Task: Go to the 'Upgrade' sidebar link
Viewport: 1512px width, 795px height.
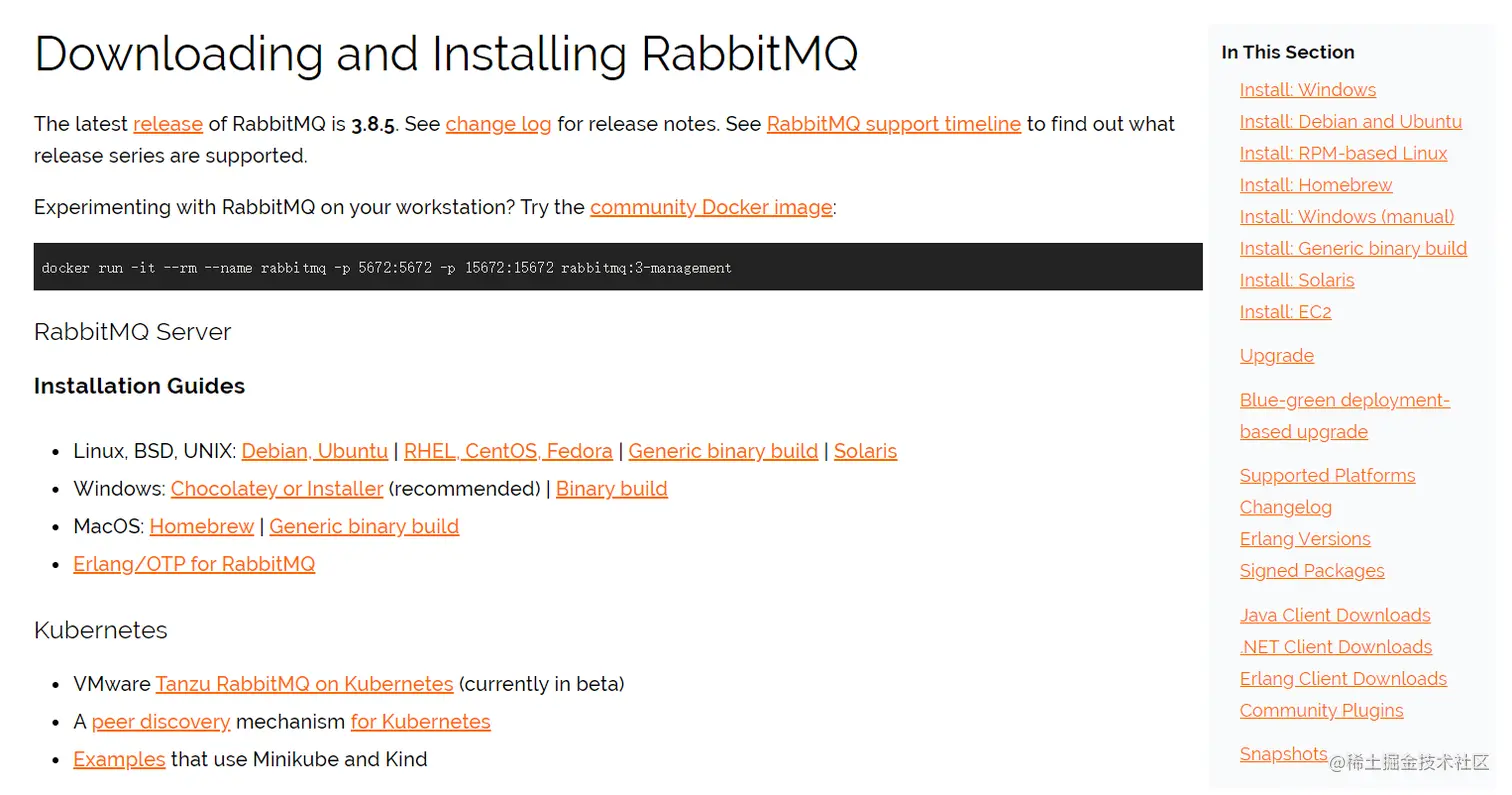Action: pos(1277,356)
